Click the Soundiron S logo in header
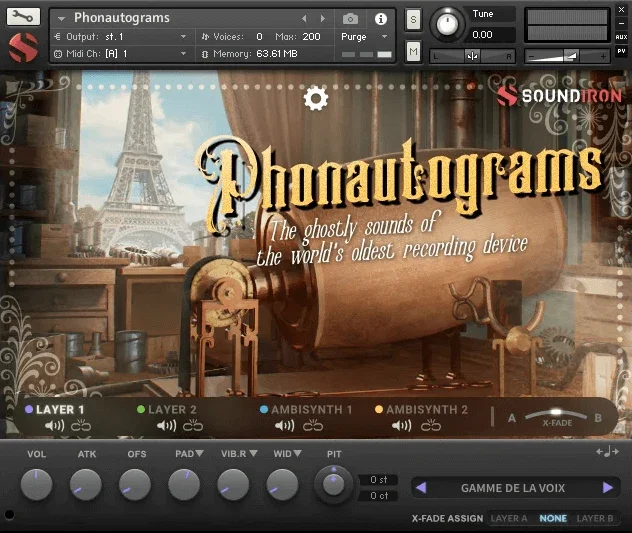The height and width of the screenshot is (533, 632). point(23,48)
